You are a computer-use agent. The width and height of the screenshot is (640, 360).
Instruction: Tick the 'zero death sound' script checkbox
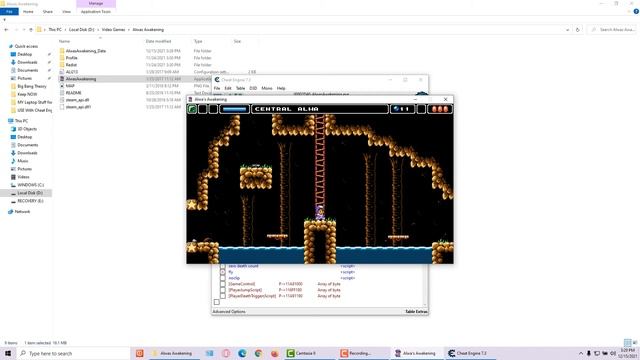[222, 266]
